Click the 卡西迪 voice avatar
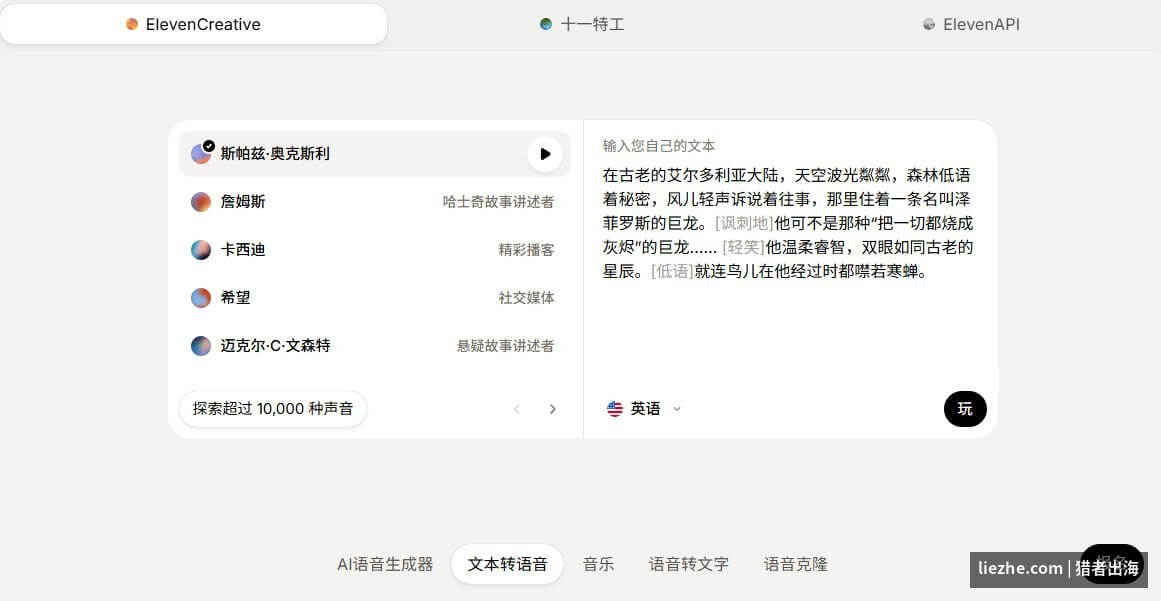1161x601 pixels. (x=201, y=250)
